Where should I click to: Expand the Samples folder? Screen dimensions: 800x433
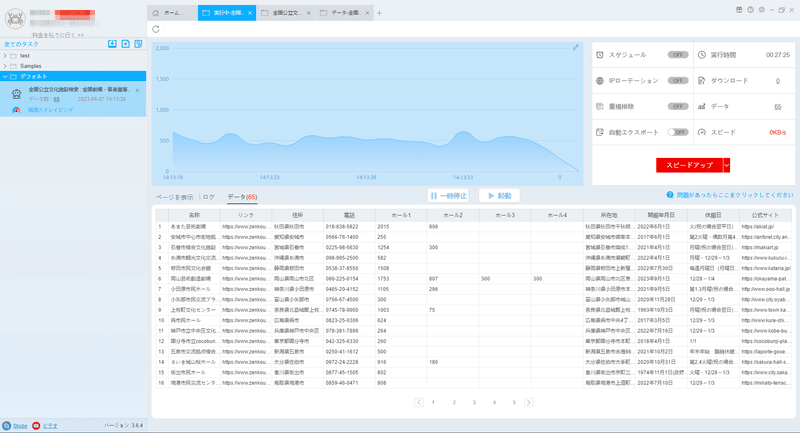tap(5, 66)
